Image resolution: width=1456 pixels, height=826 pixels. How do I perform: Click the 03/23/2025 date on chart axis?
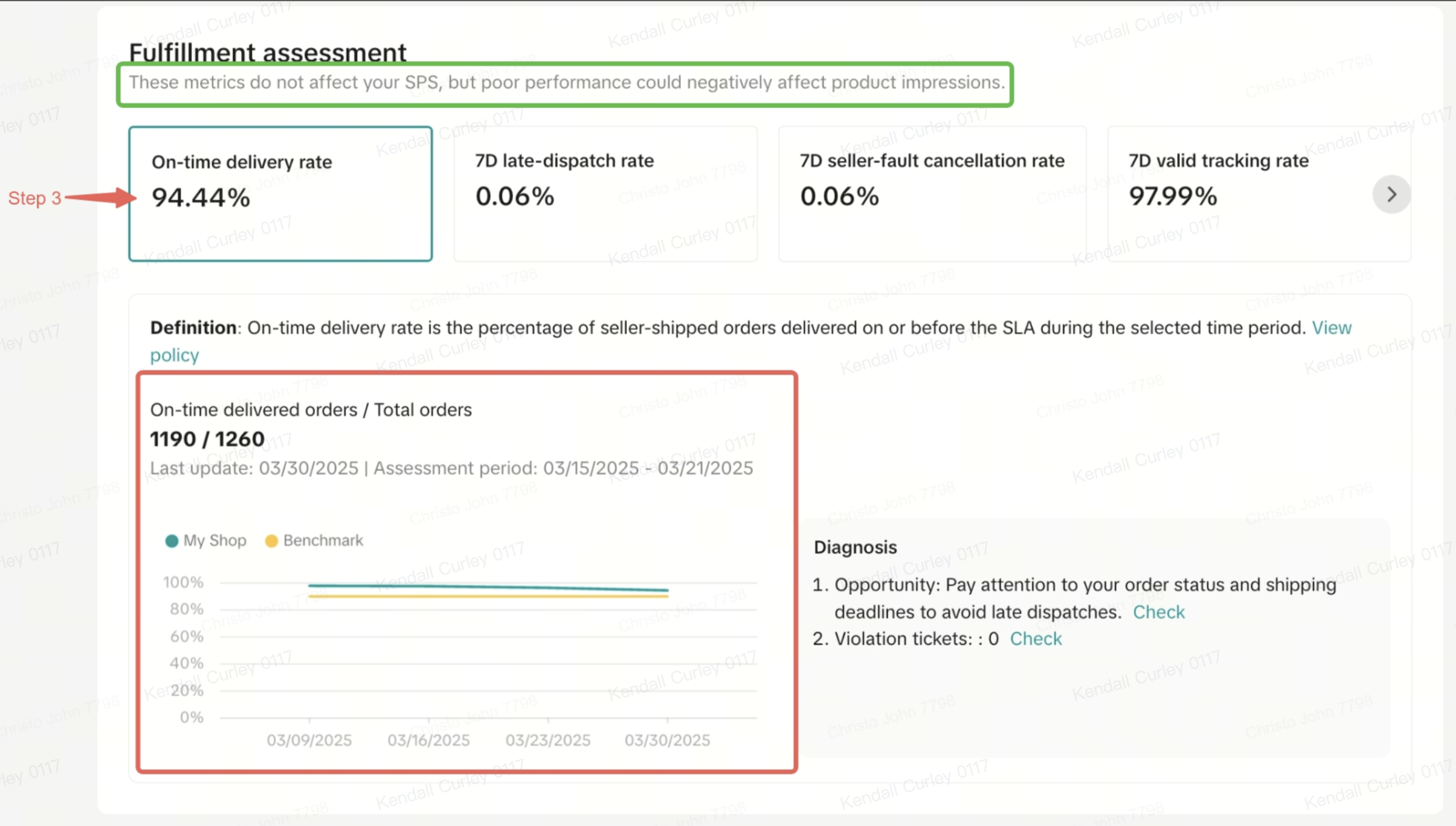[x=548, y=740]
